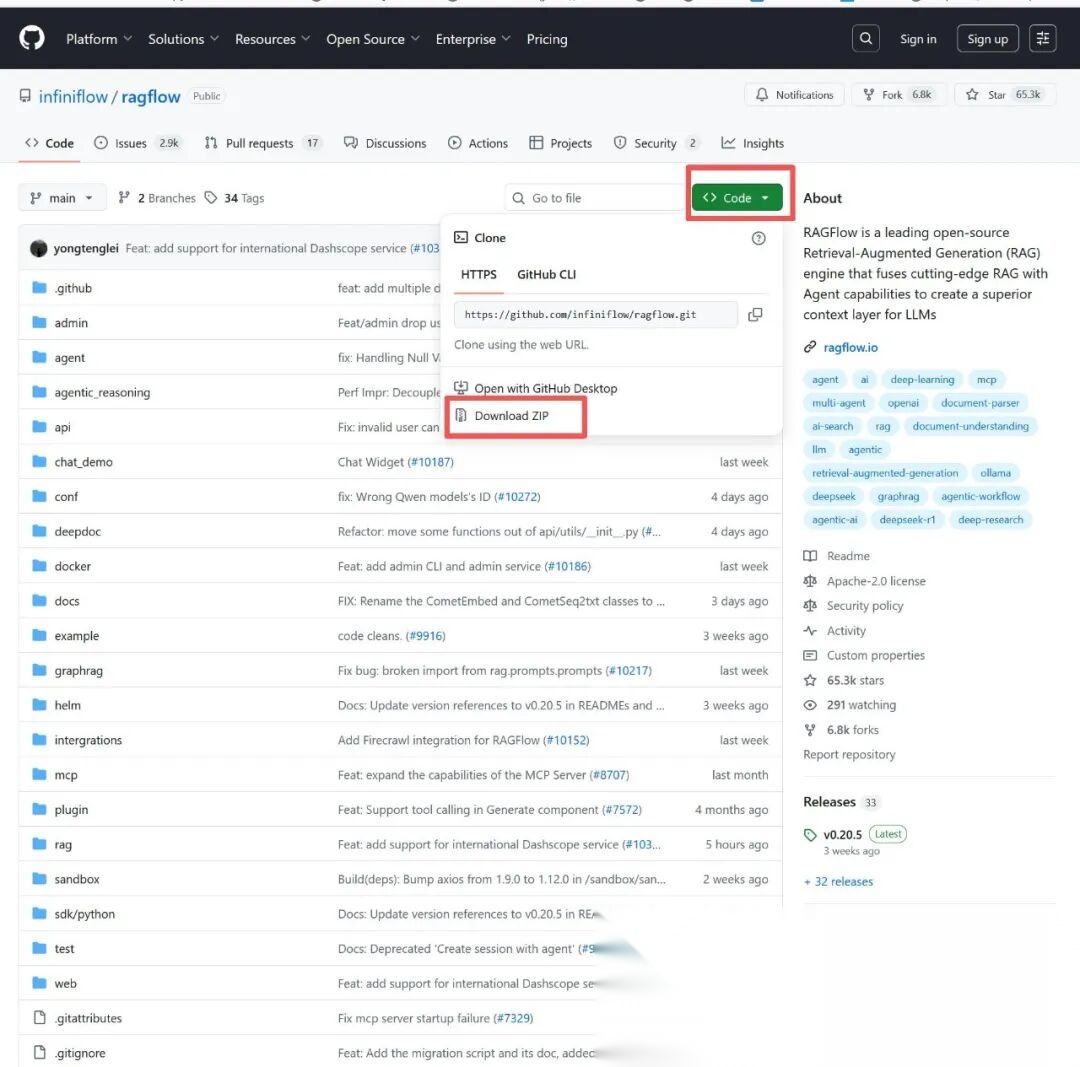The height and width of the screenshot is (1067, 1080).
Task: Click the Notifications bell button
Action: pos(794,95)
